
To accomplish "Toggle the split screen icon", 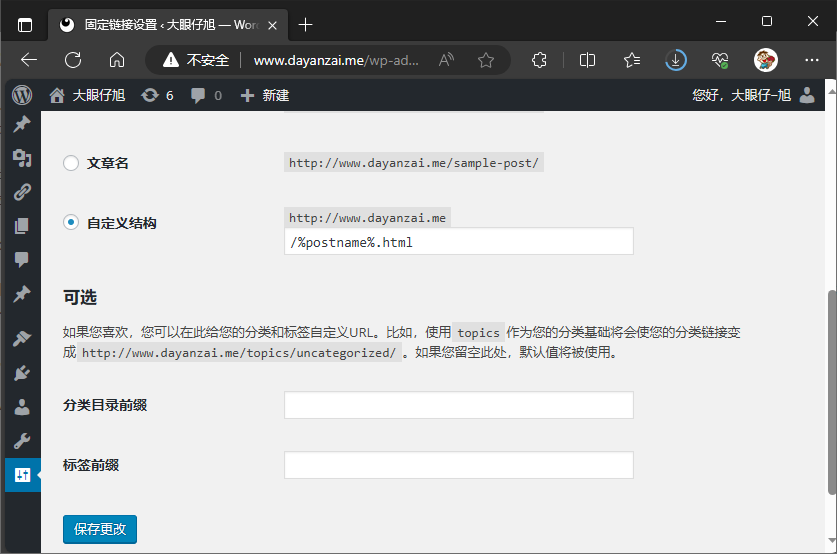I will (x=587, y=60).
